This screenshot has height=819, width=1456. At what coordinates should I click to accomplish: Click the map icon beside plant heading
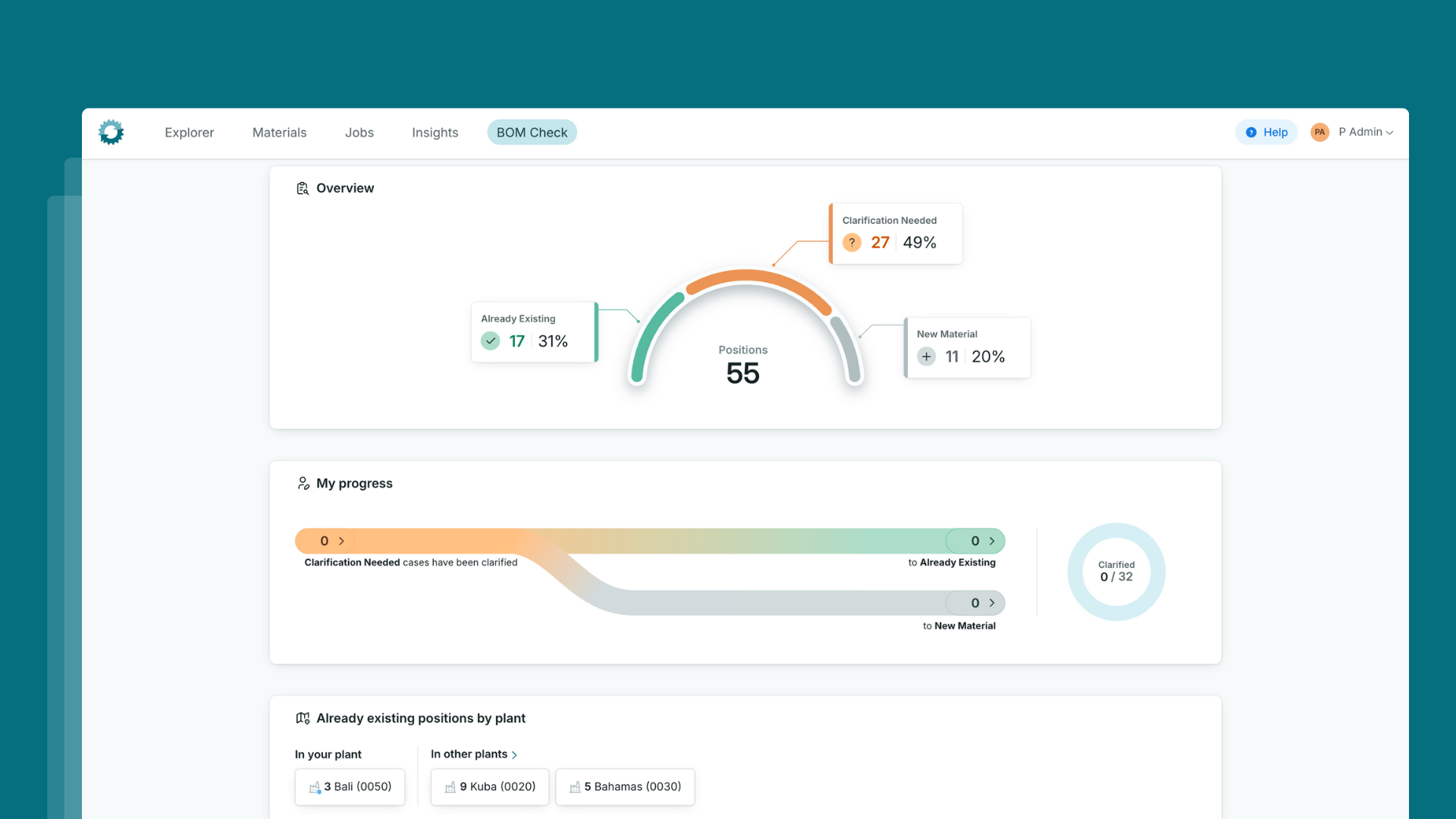coord(303,718)
